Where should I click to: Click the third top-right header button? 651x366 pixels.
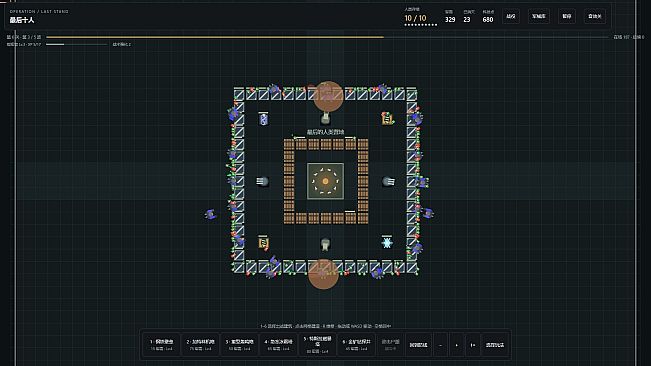click(567, 17)
